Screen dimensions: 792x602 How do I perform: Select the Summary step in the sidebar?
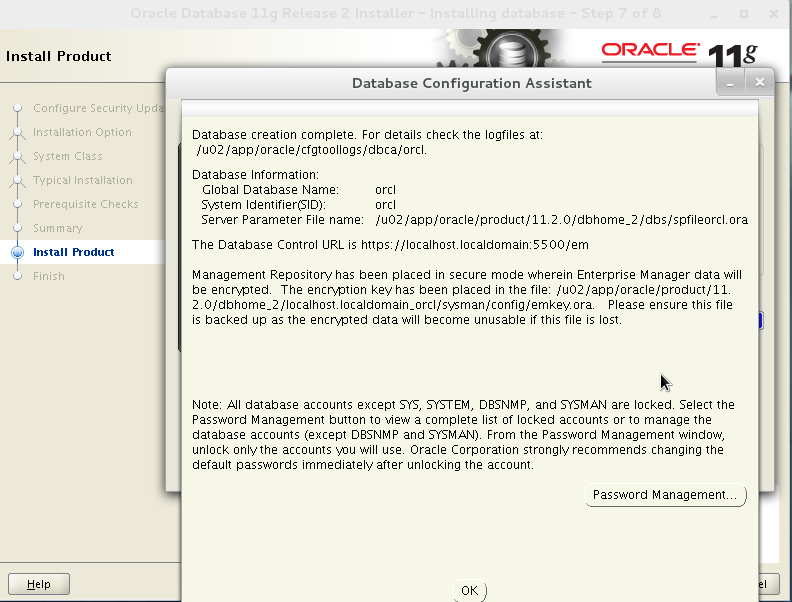click(x=58, y=228)
